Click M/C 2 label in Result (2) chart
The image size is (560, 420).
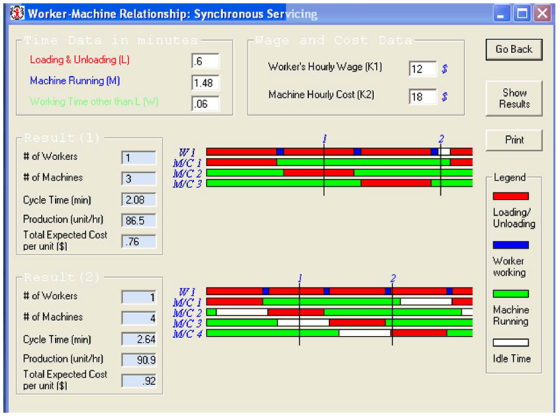187,313
